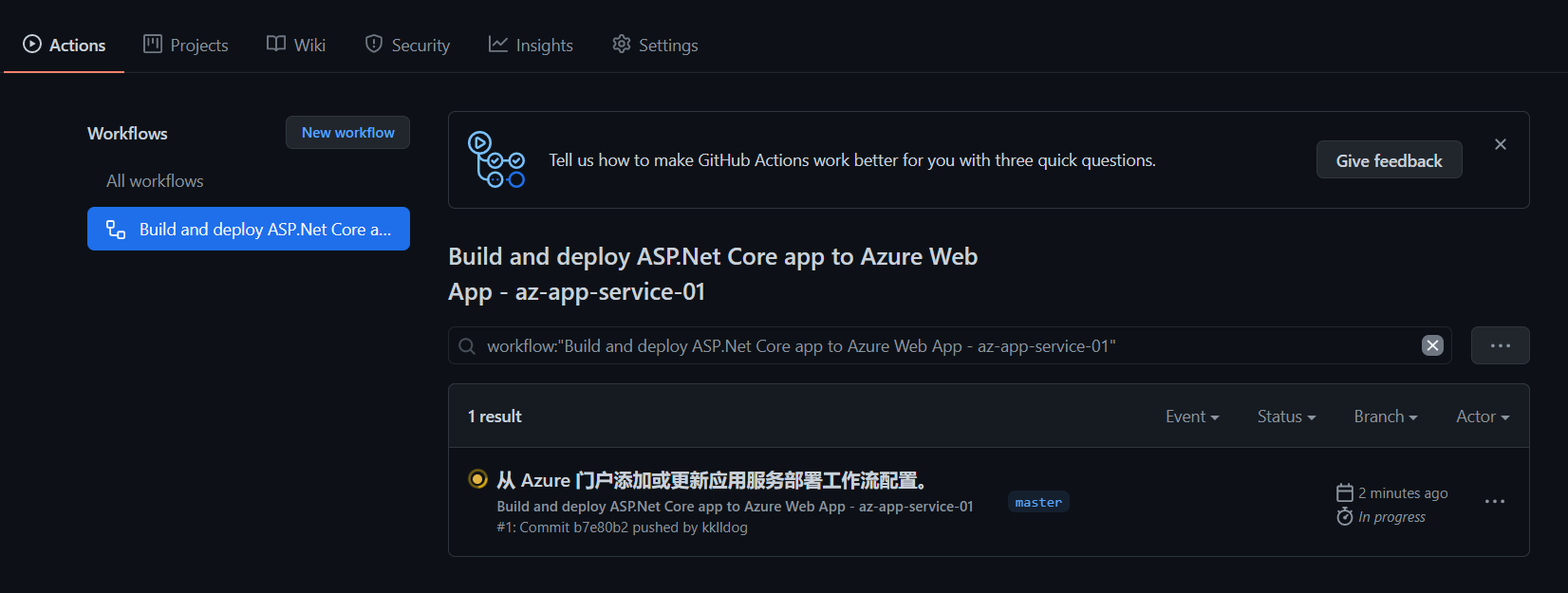Open repository Settings tab
The image size is (1568, 593).
[655, 45]
